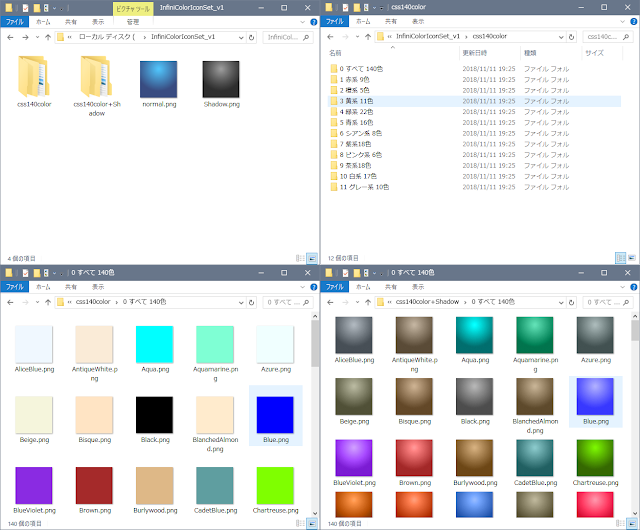The image size is (640, 530).
Task: Select BlueViolet.png flat purple swatch
Action: (33, 485)
